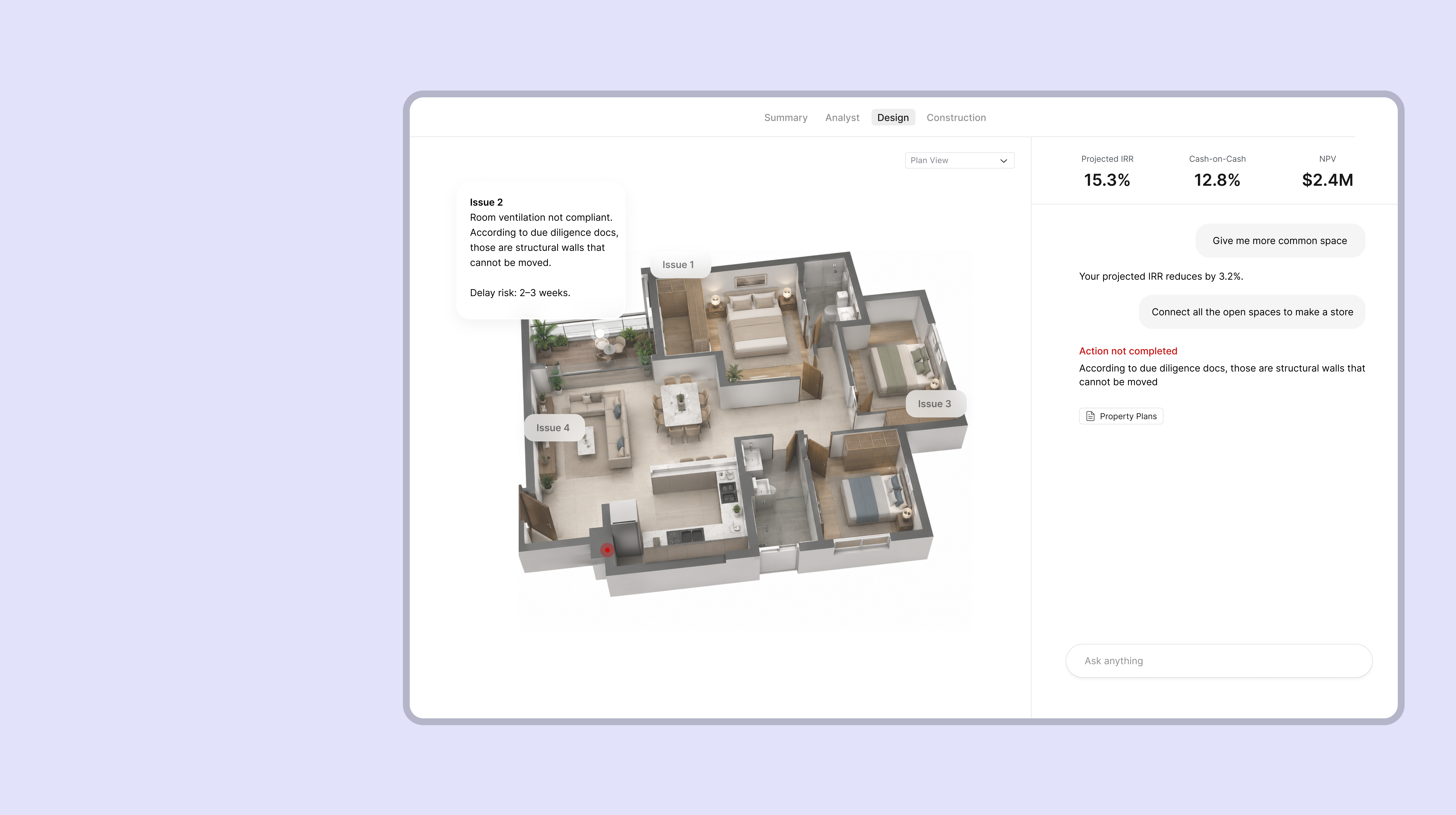This screenshot has width=1456, height=815.
Task: Click the Plan View dropdown chevron
Action: coord(1004,161)
